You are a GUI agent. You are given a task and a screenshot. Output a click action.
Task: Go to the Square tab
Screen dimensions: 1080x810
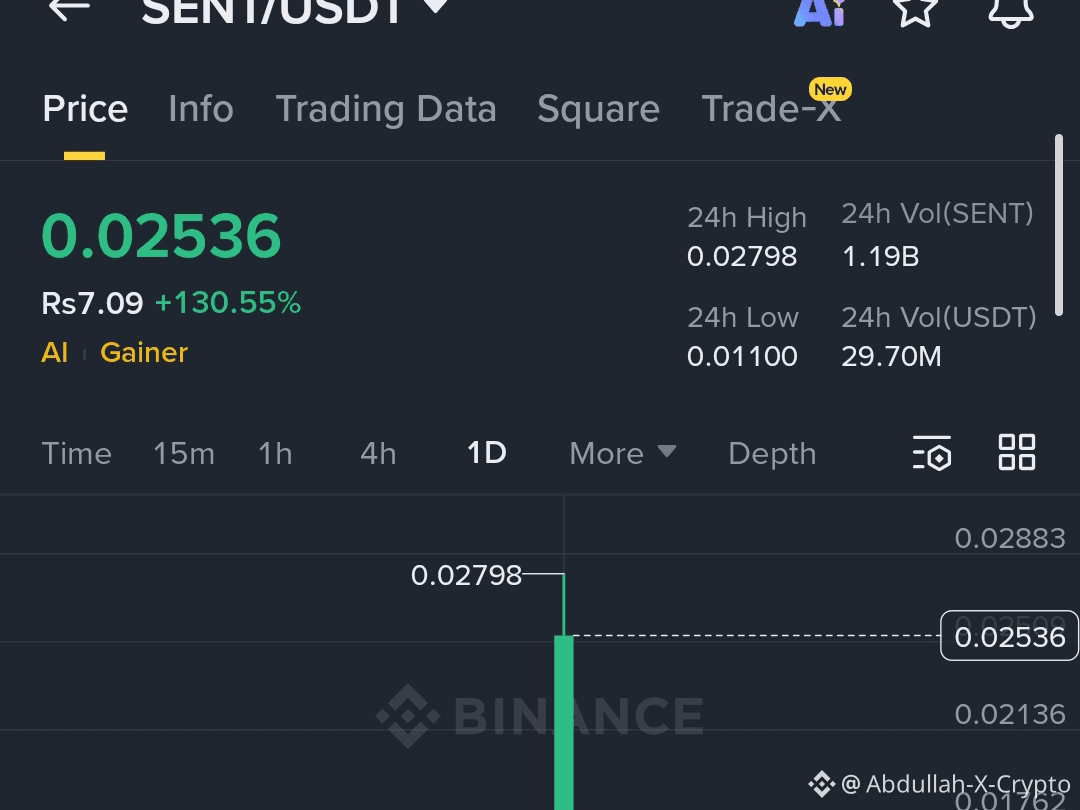click(x=598, y=108)
